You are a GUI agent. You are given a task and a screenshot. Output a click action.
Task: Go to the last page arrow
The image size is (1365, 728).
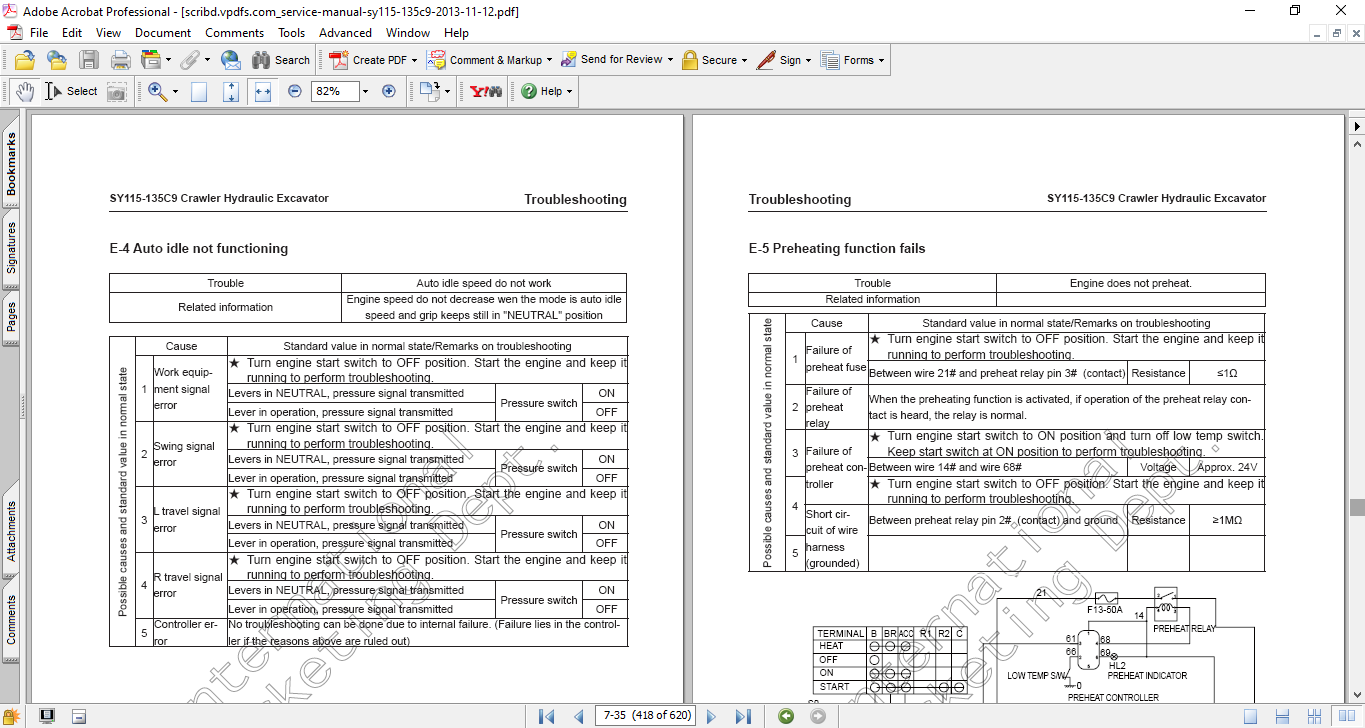coord(743,716)
